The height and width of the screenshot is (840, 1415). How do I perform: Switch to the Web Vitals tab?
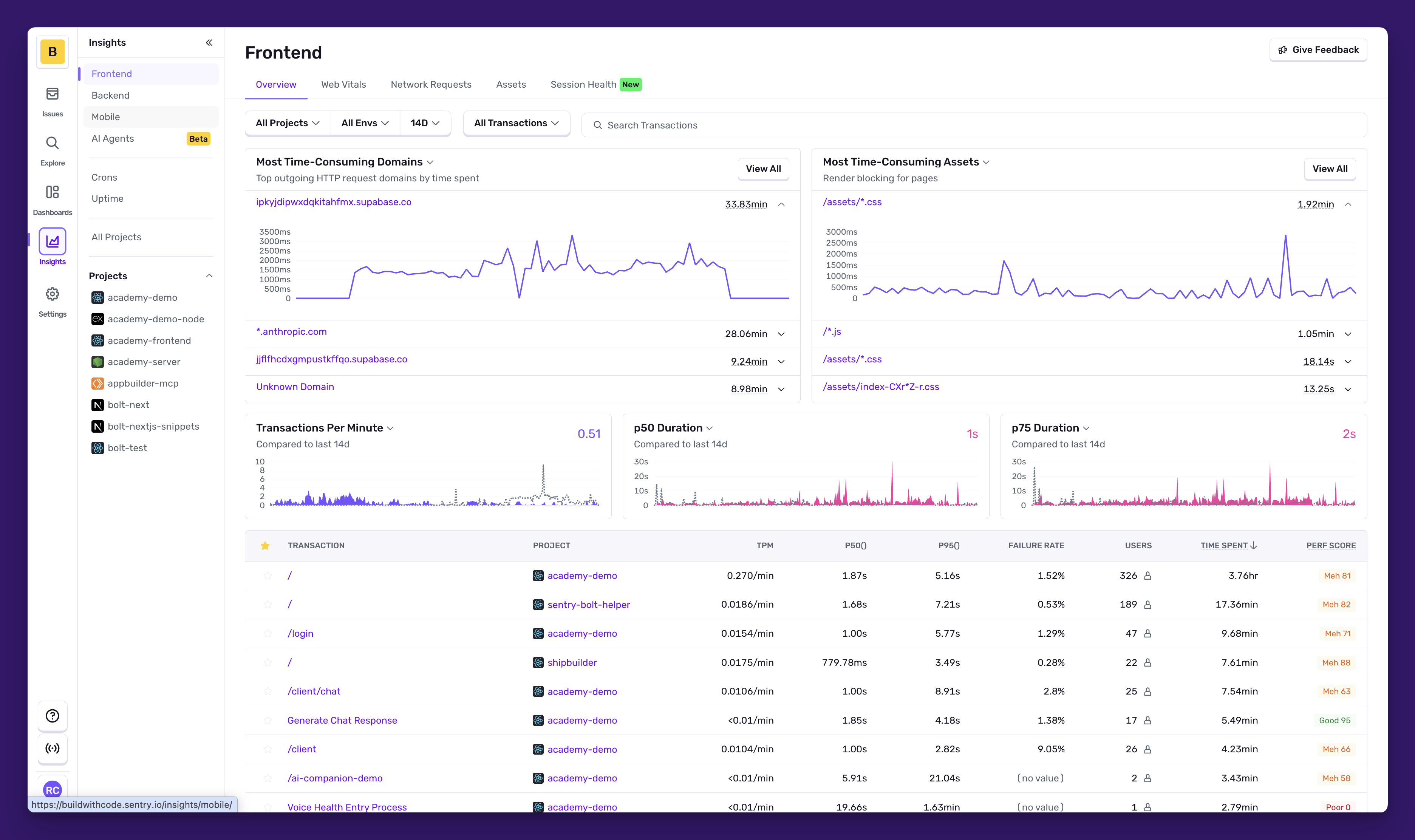[343, 84]
